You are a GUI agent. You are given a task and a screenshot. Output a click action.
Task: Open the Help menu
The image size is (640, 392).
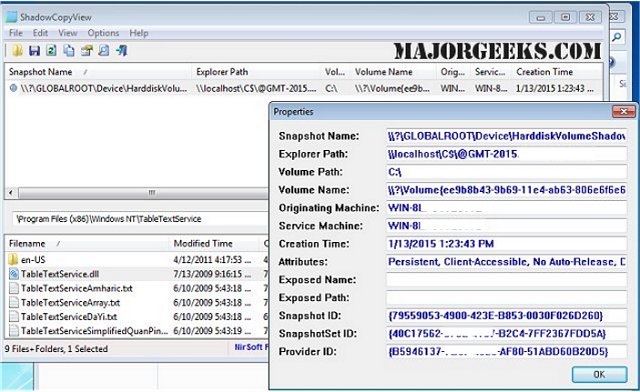(x=139, y=33)
